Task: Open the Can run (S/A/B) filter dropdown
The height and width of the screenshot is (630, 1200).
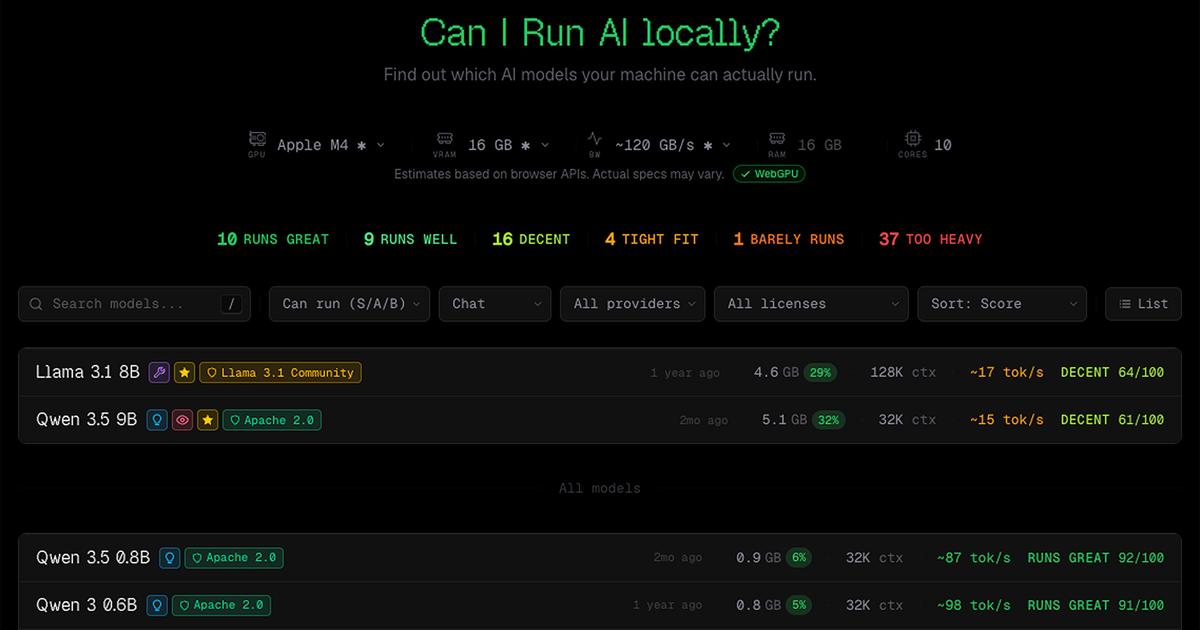Action: (x=350, y=304)
